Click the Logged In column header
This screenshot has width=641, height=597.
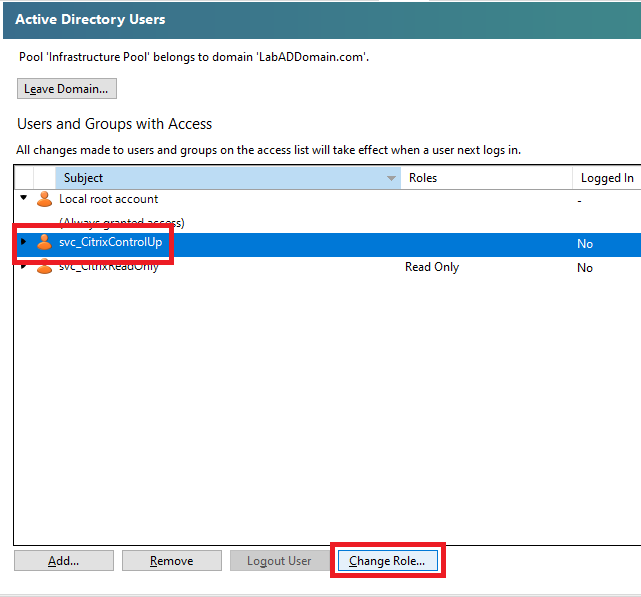tap(606, 178)
